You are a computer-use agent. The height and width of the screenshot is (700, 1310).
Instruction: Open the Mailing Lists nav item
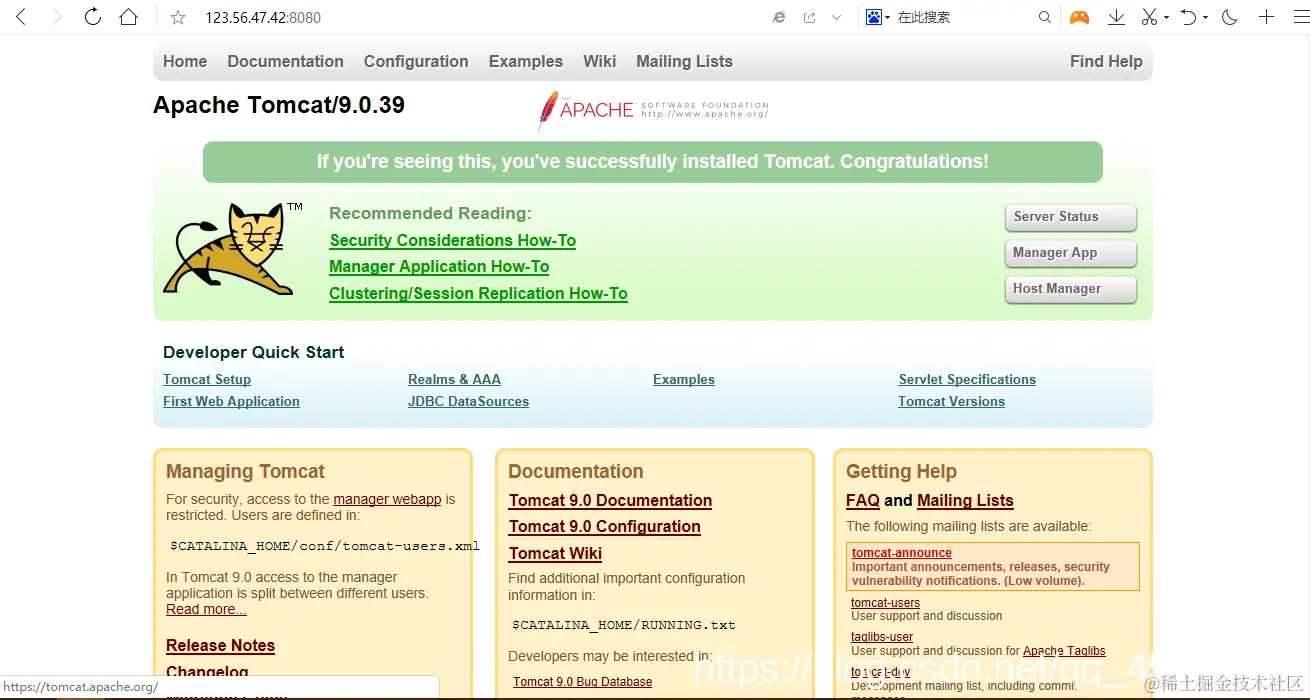[684, 61]
